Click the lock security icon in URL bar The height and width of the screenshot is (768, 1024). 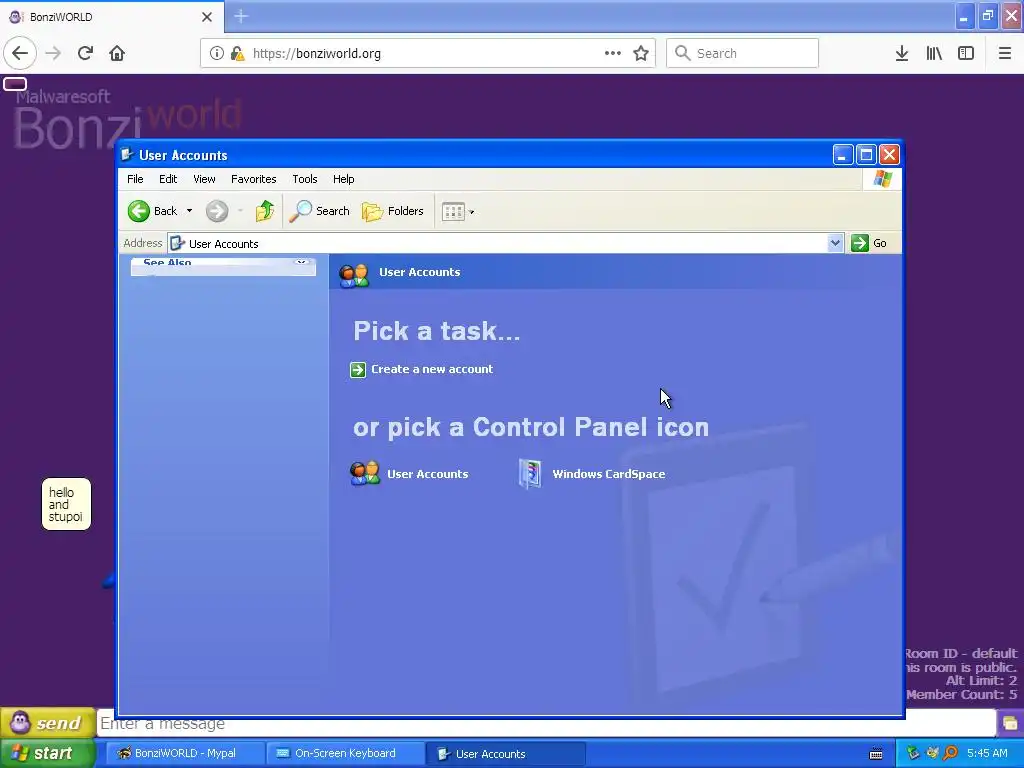pyautogui.click(x=237, y=53)
